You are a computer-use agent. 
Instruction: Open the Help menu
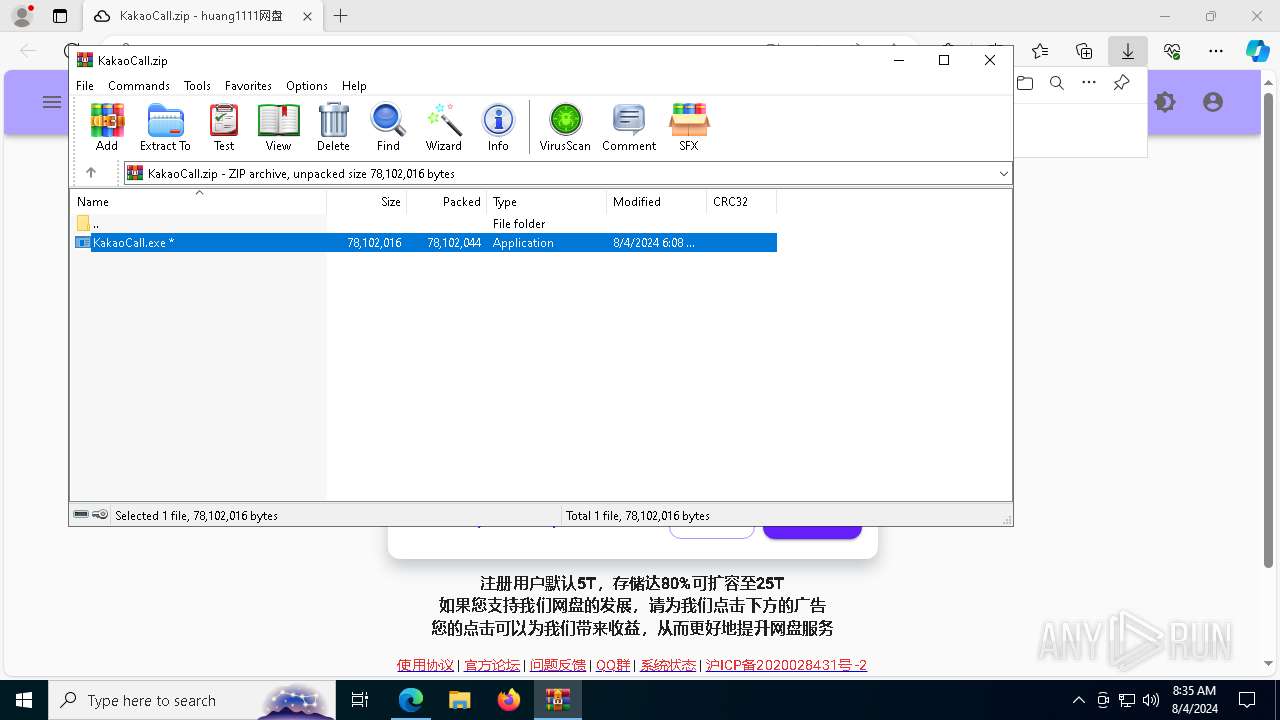(x=354, y=86)
